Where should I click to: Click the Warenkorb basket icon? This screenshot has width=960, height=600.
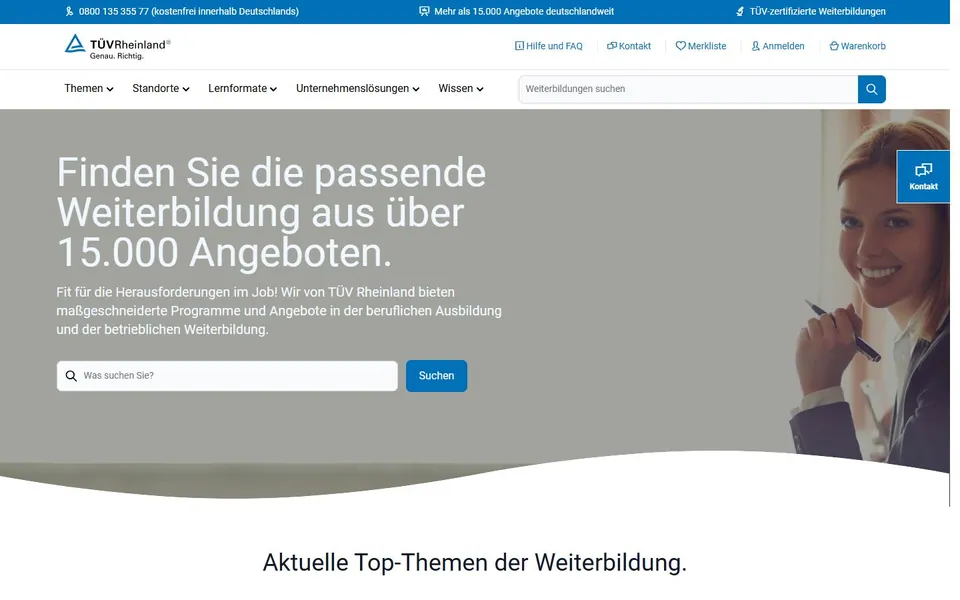[x=834, y=46]
